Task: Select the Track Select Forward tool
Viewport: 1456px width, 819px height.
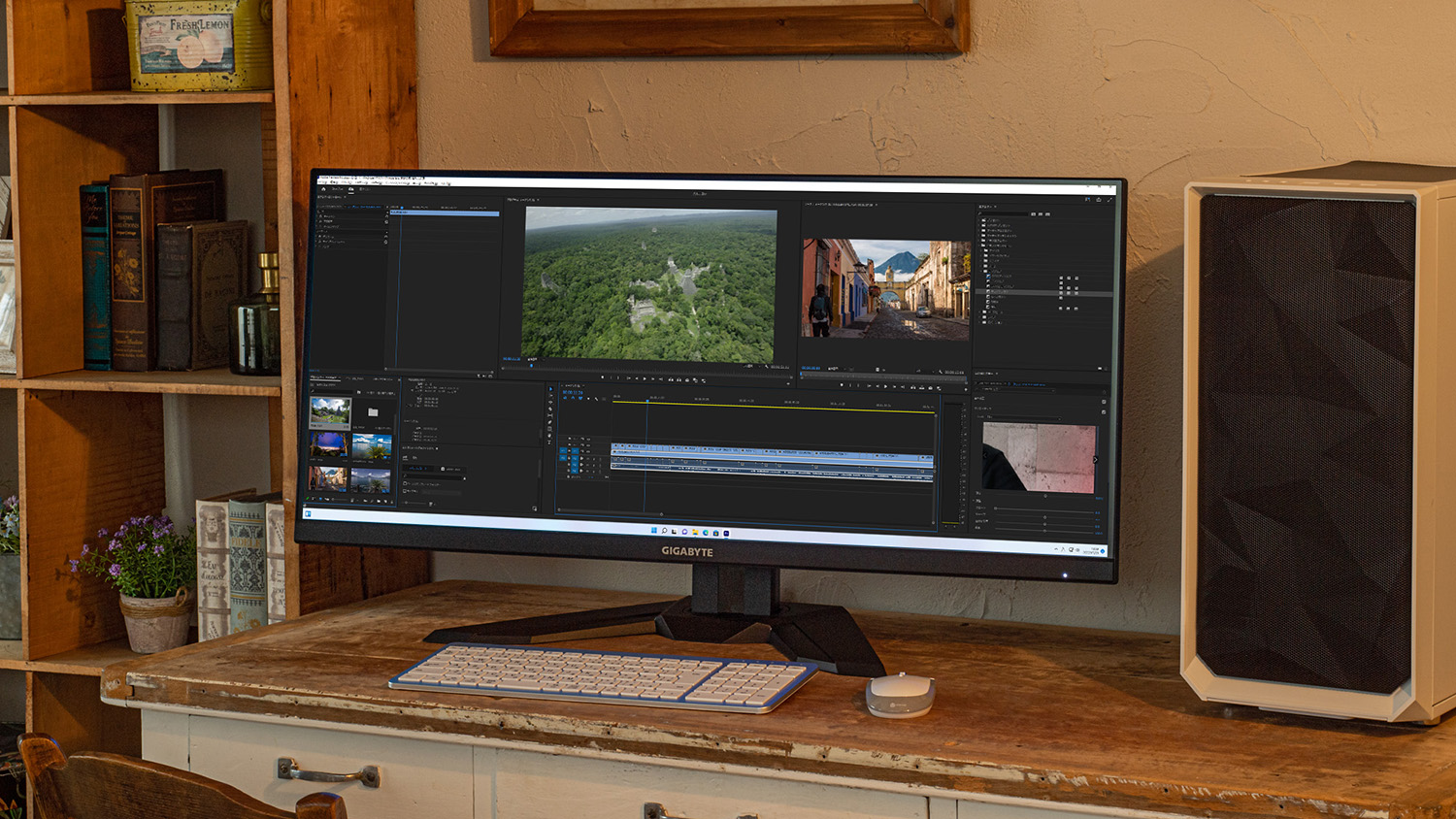Action: coord(550,395)
